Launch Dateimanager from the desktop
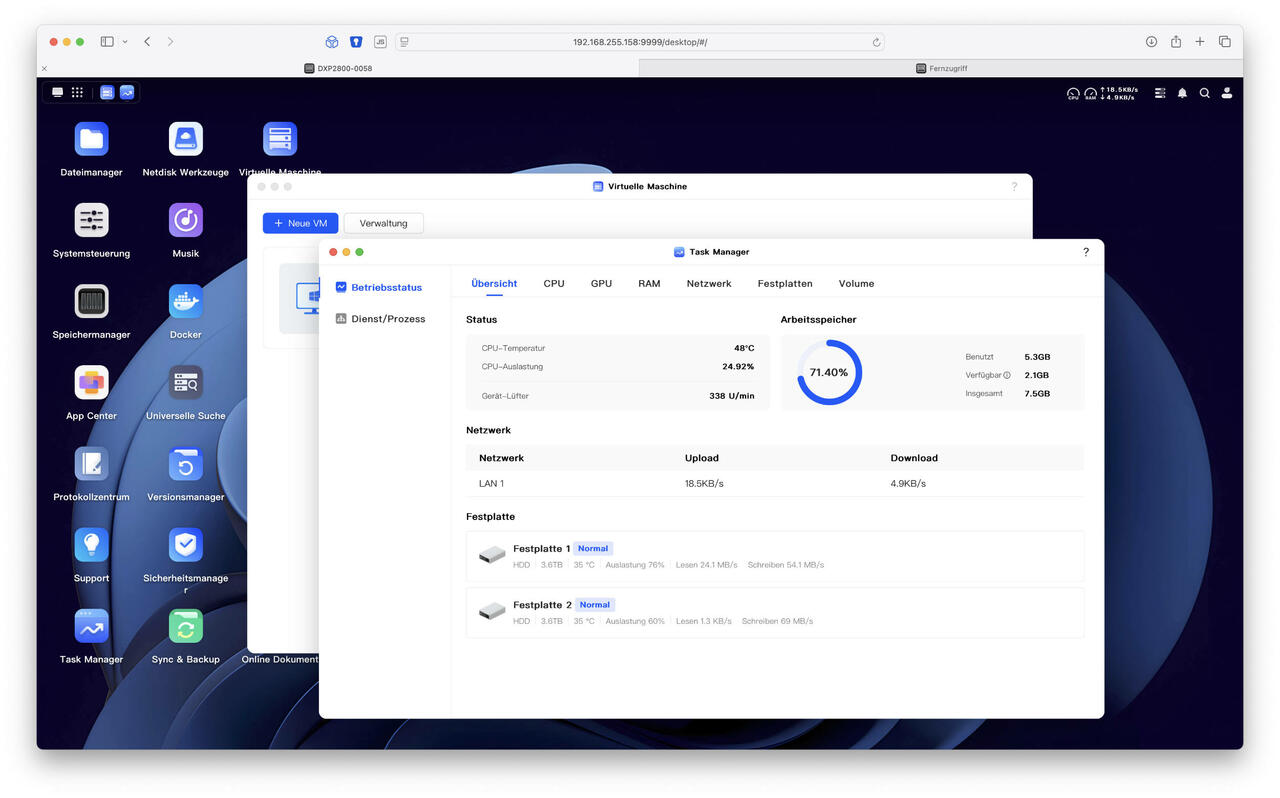Screen dimensions: 1280x798 pos(91,139)
